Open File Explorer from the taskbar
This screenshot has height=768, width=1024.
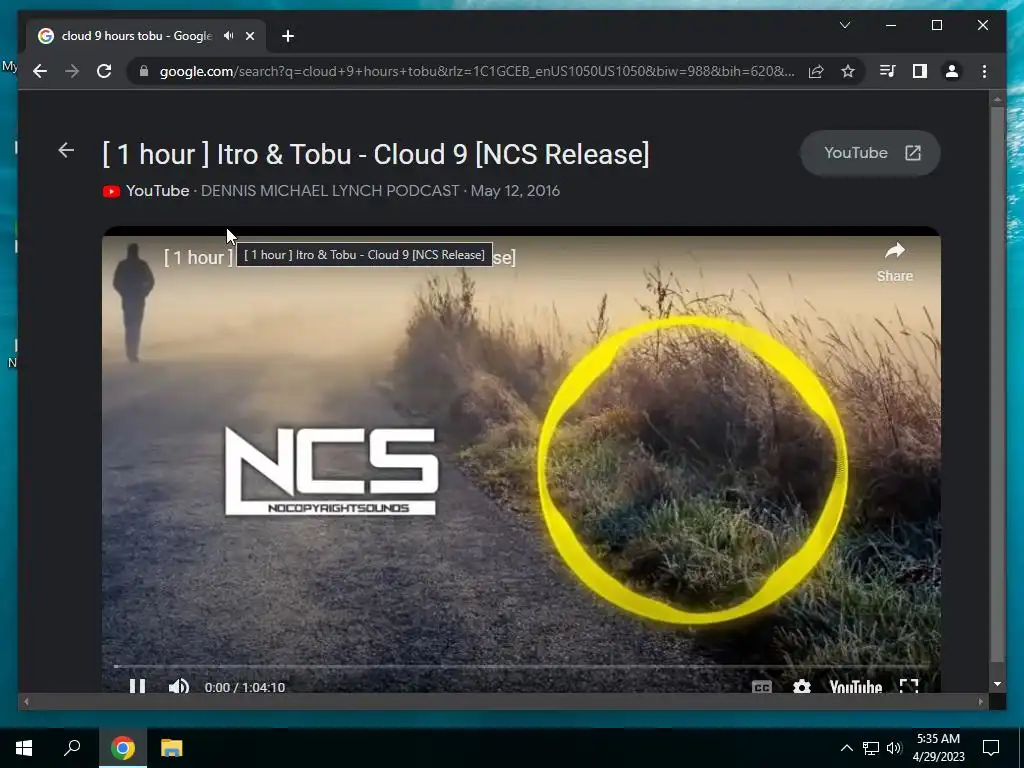click(171, 748)
